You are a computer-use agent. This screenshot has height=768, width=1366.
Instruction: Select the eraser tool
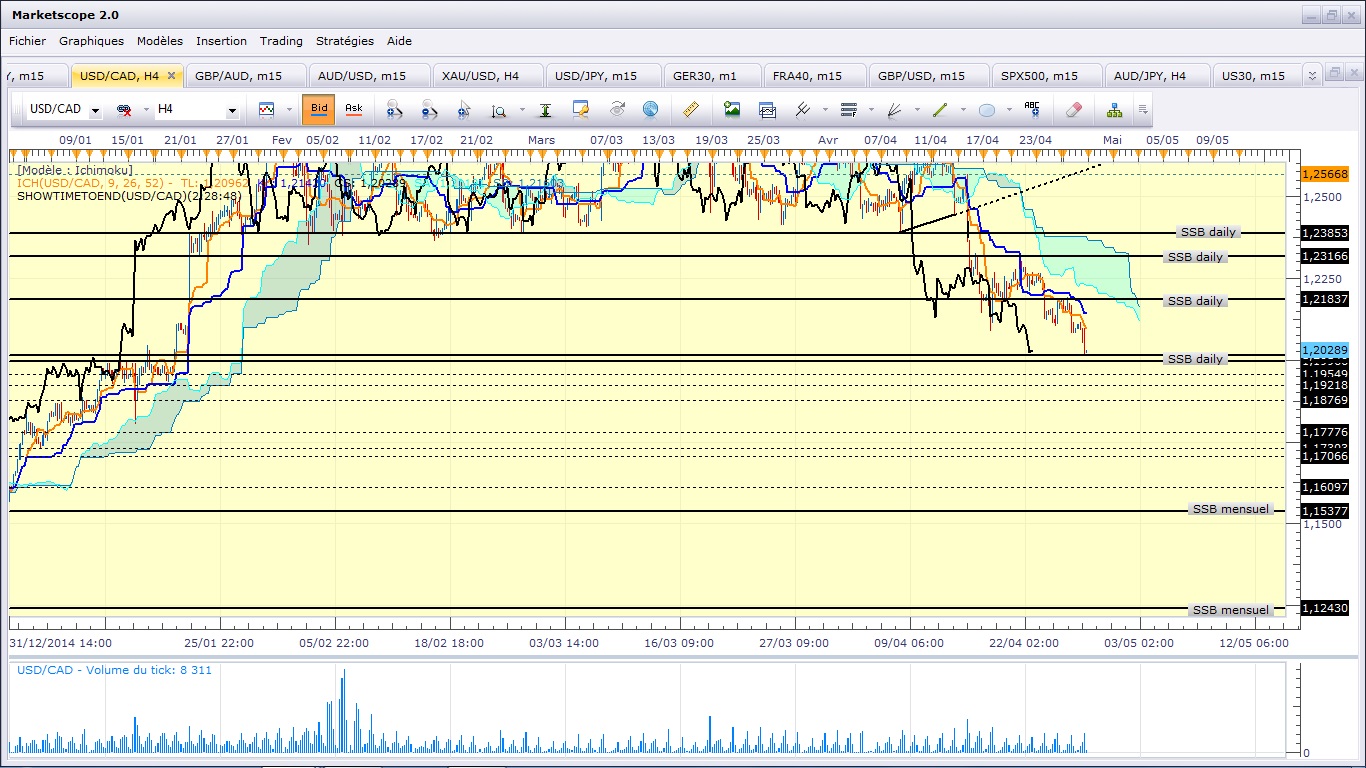tap(1073, 110)
